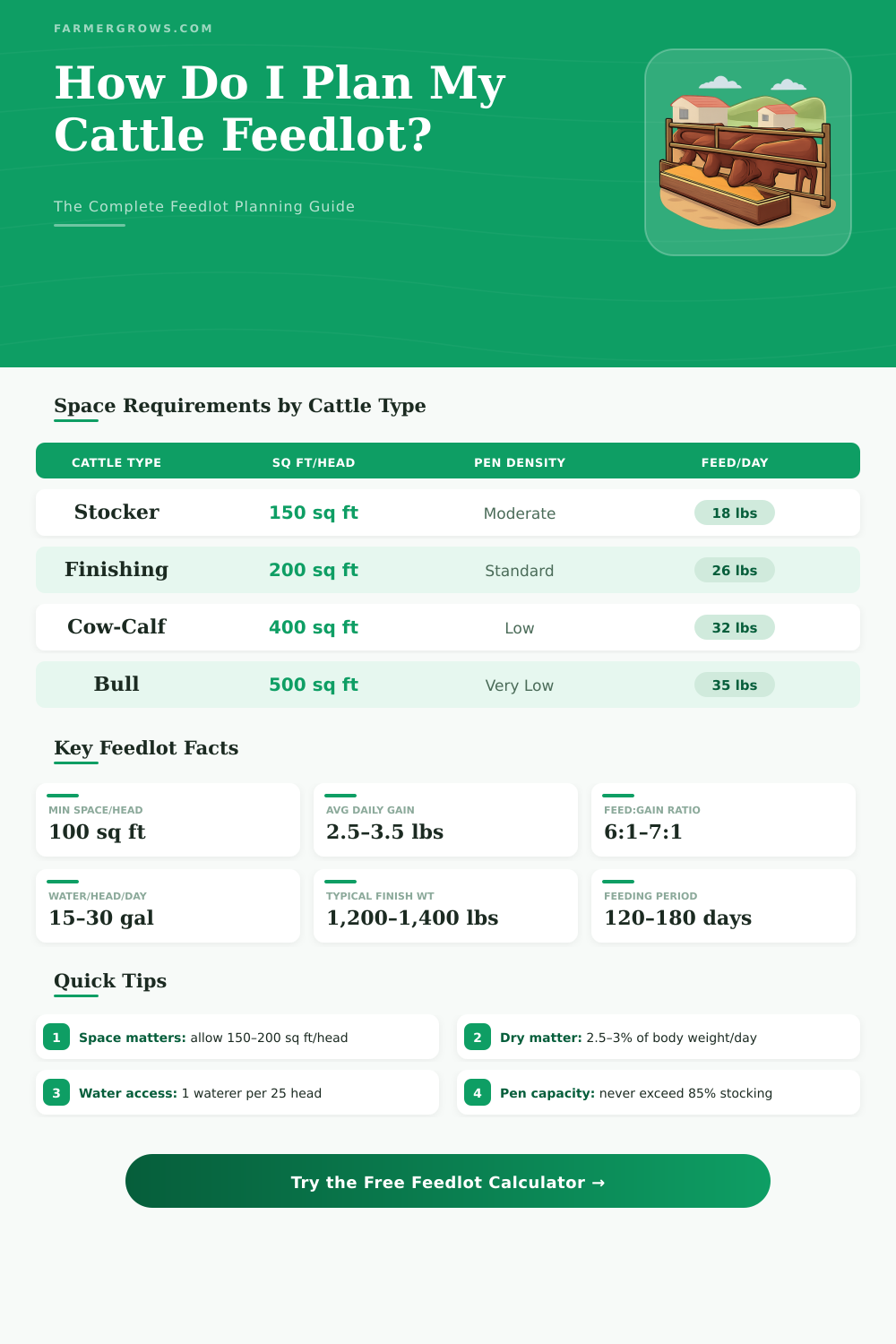Open the FARMERGROWS.COM site link

[133, 28]
